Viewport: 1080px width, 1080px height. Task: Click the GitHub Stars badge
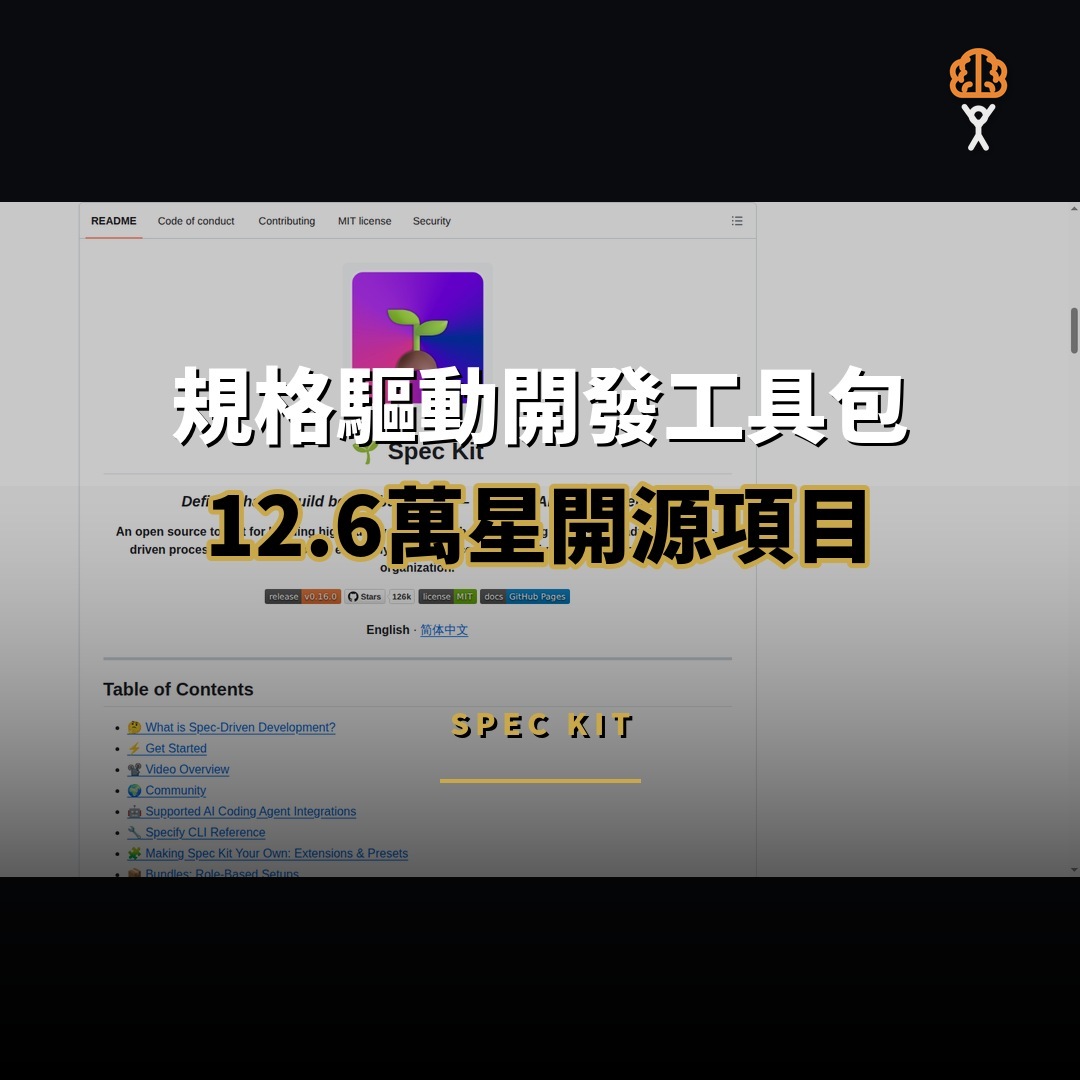[364, 596]
